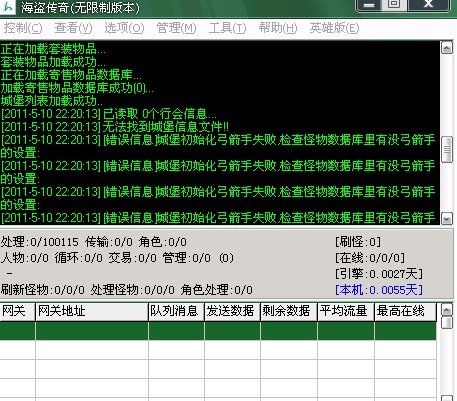457x401 pixels.
Task: Select the highlighted green gateway row
Action: coord(218,331)
